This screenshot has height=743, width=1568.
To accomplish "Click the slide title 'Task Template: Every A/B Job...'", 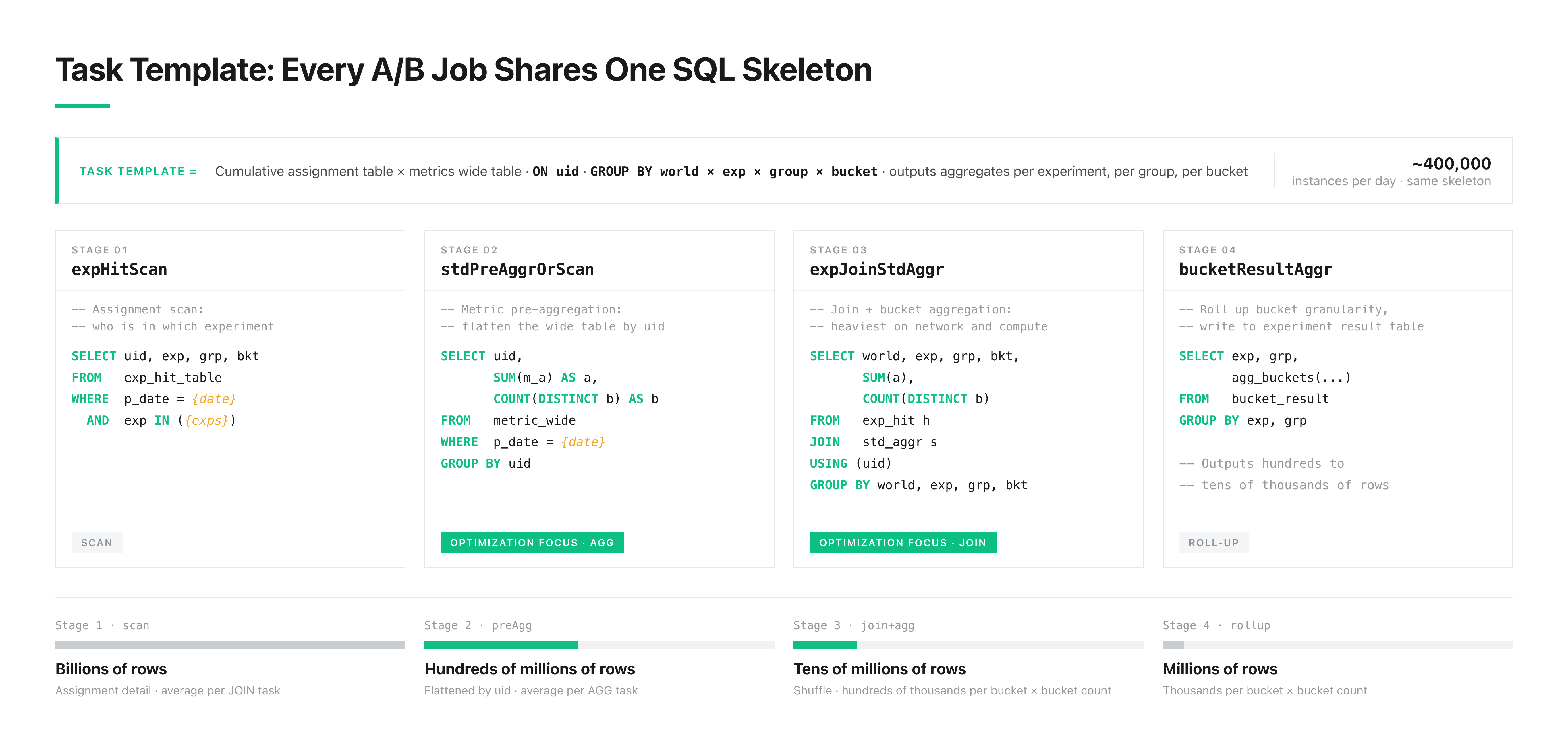I will (464, 70).
